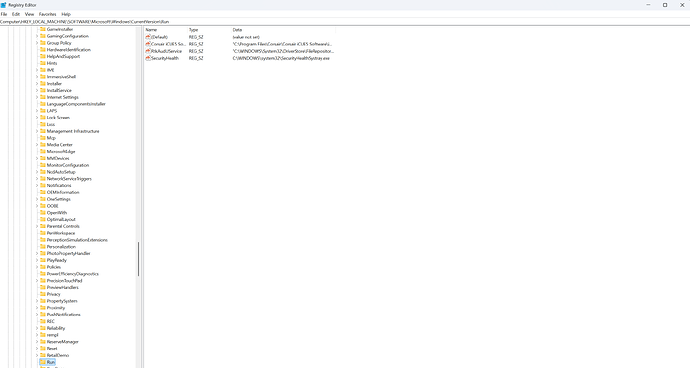Image resolution: width=690 pixels, height=368 pixels.
Task: Expand the Lock Screen key
Action: click(x=37, y=118)
